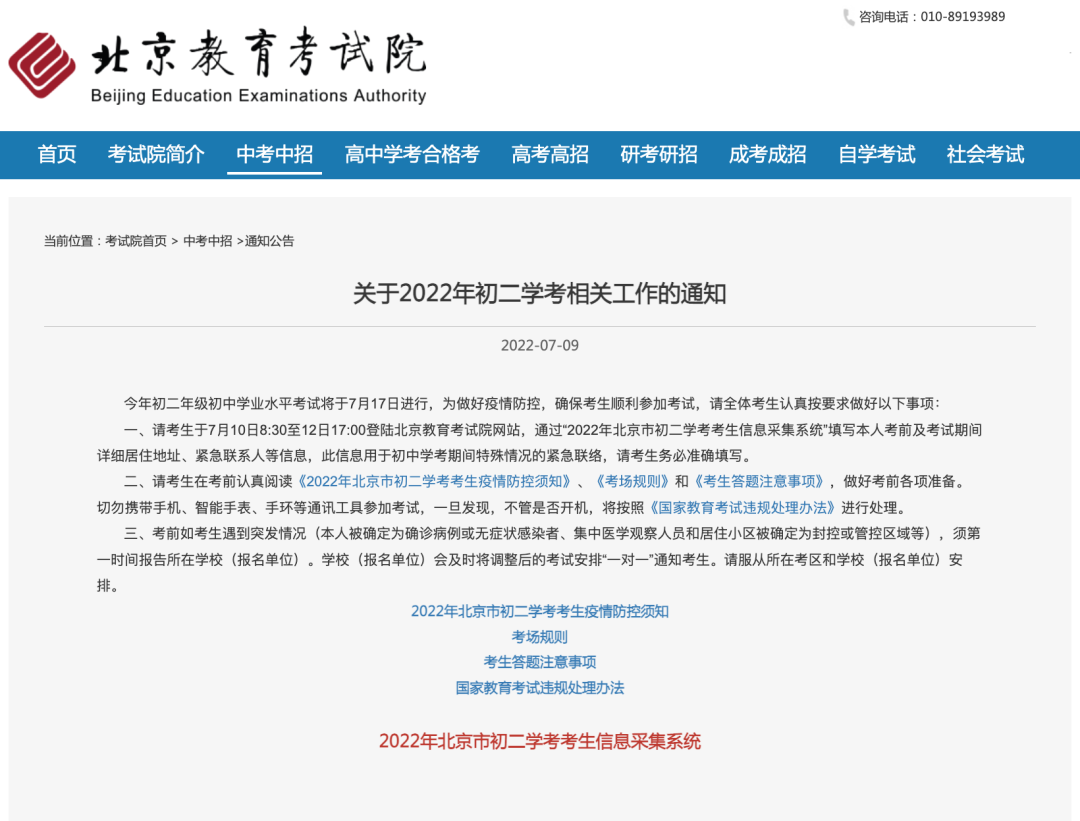The image size is (1080, 821).
Task: Open inline link 《2022年北京市初二学考考生疫情防控须知》
Action: point(437,481)
